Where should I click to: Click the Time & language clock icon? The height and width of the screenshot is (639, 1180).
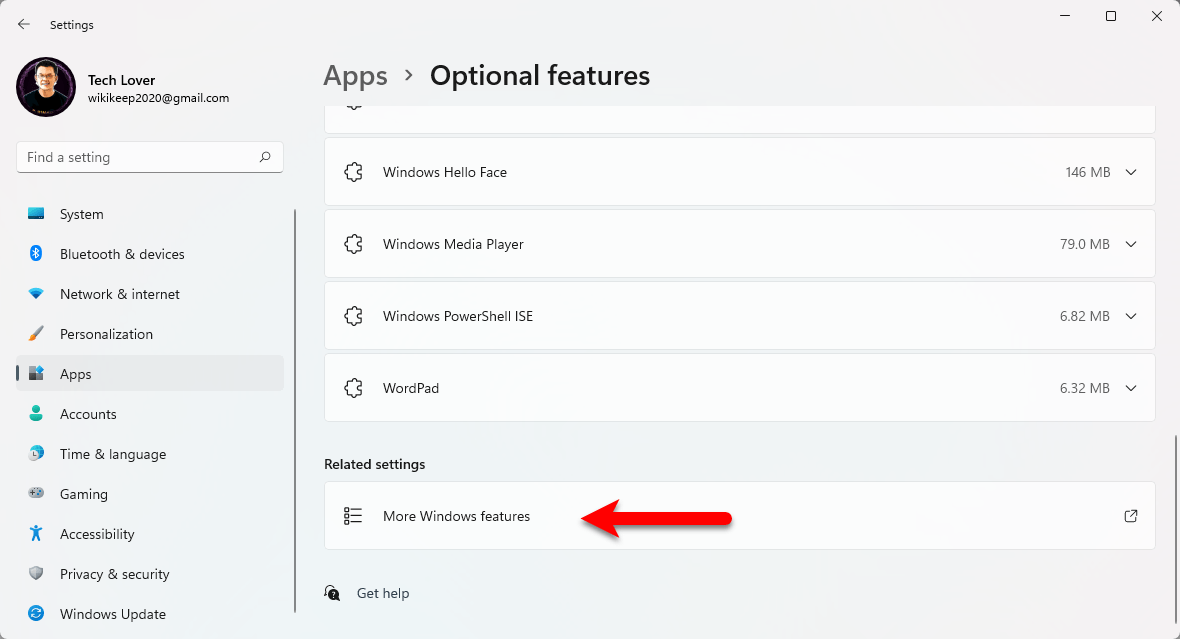click(36, 454)
